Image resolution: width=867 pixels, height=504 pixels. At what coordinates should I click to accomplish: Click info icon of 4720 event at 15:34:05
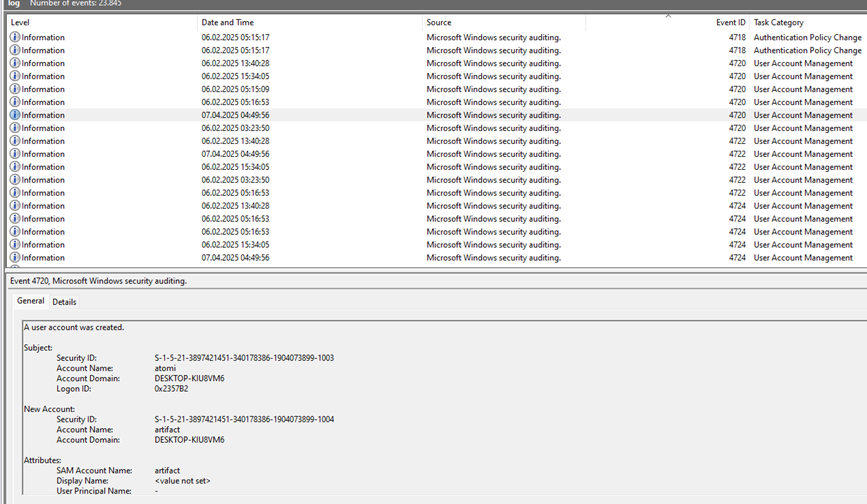(15, 76)
